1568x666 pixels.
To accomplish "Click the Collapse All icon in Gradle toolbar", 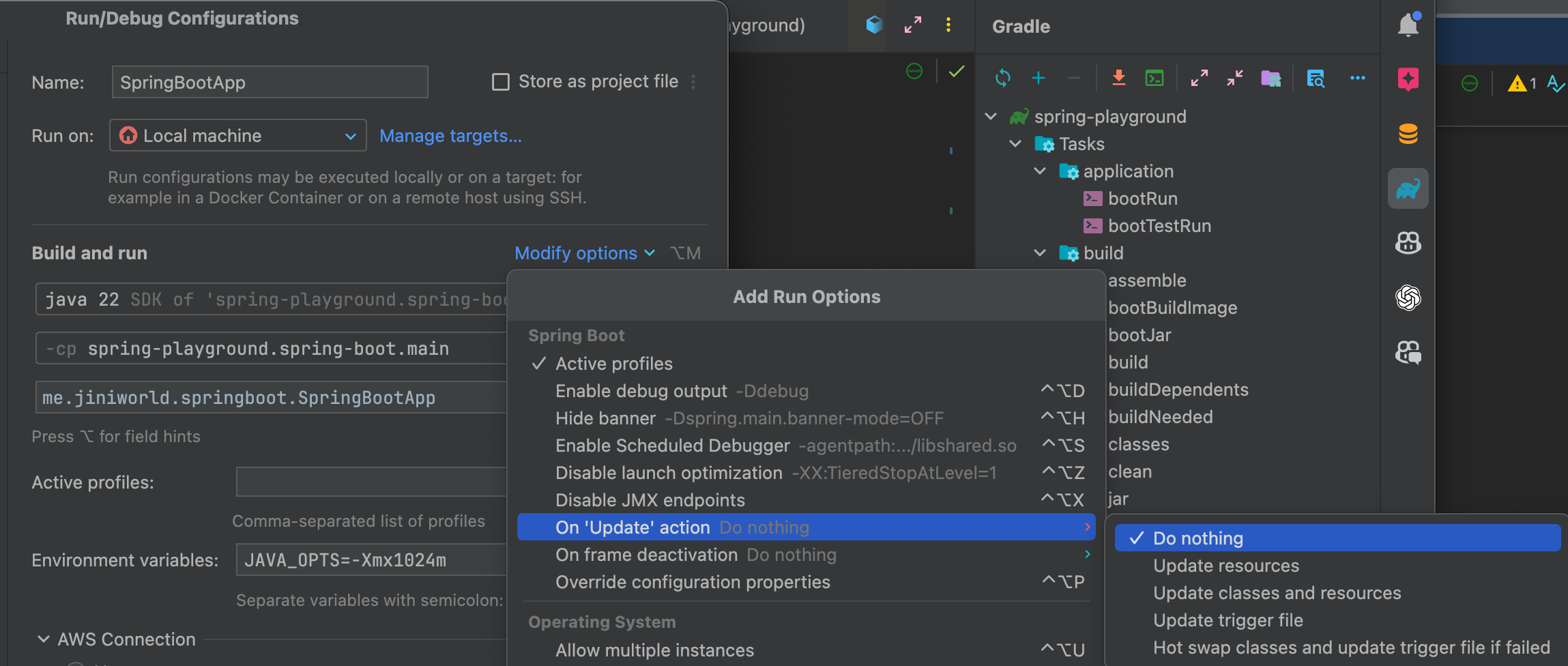I will (1235, 78).
